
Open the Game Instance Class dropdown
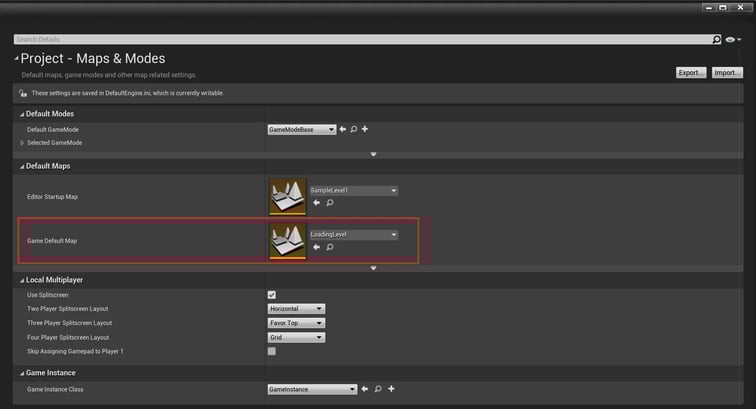click(312, 389)
